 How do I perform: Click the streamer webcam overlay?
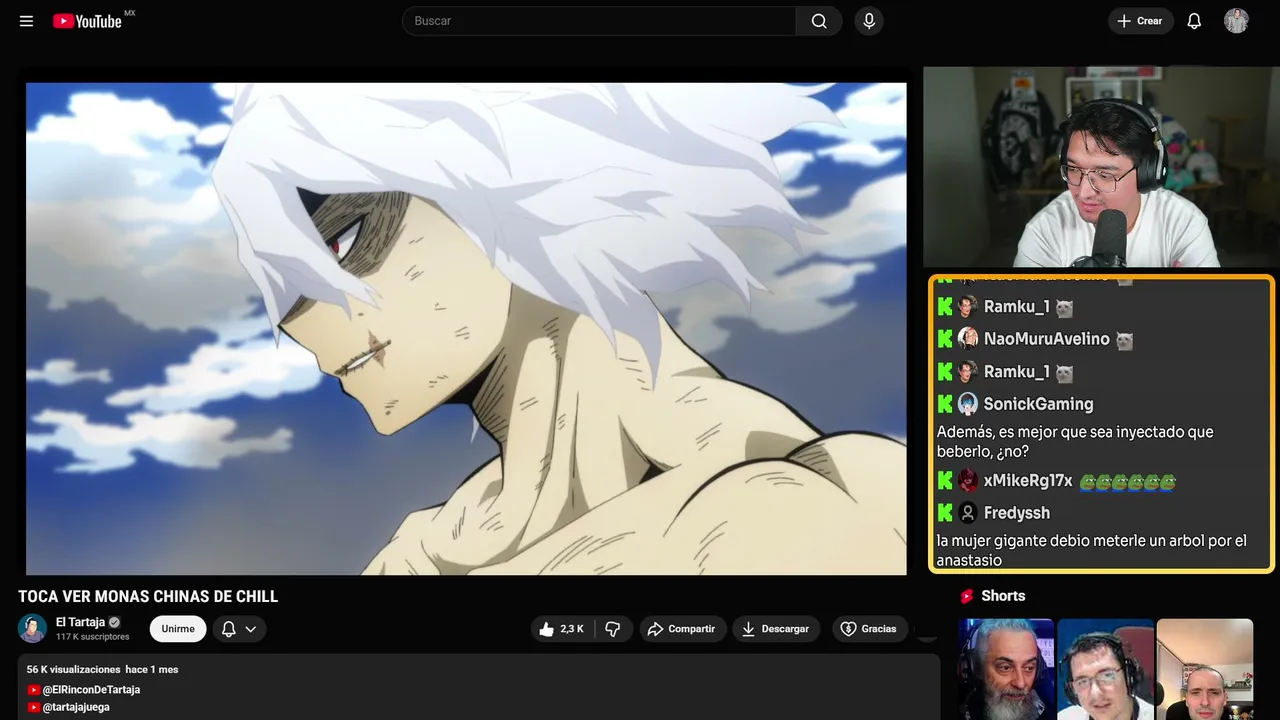point(1100,167)
